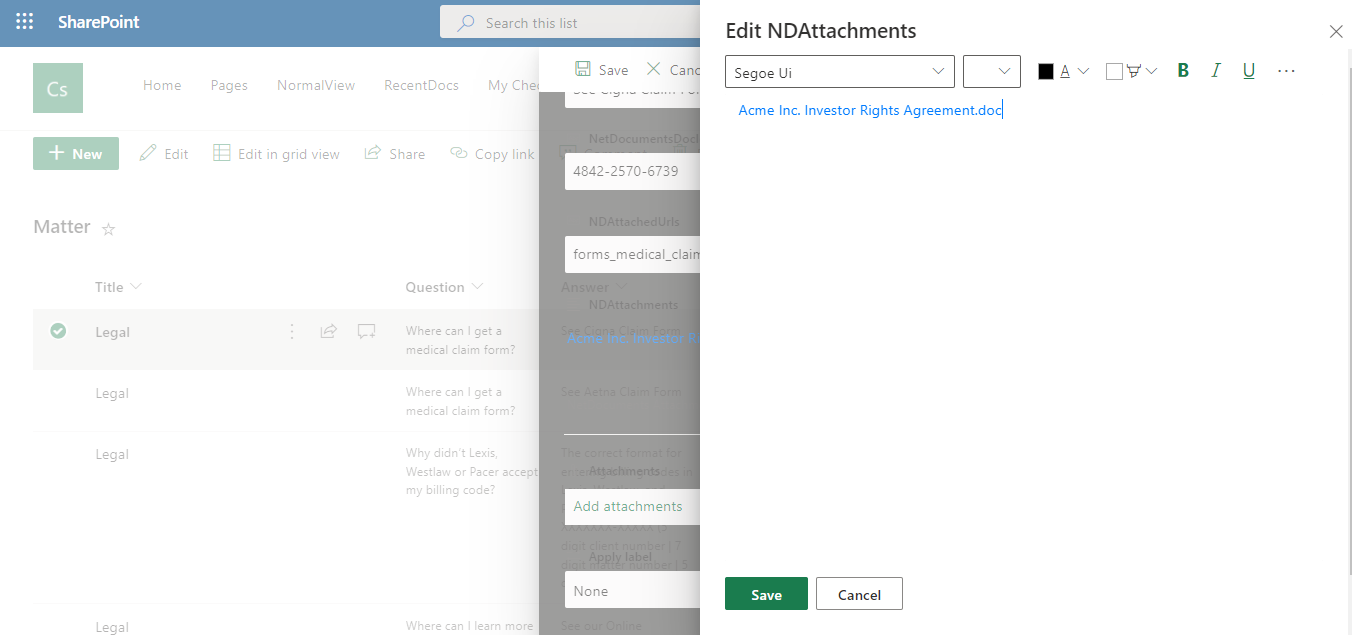Cancel the NDAttachments edit panel
This screenshot has height=635, width=1352.
pyautogui.click(x=859, y=594)
